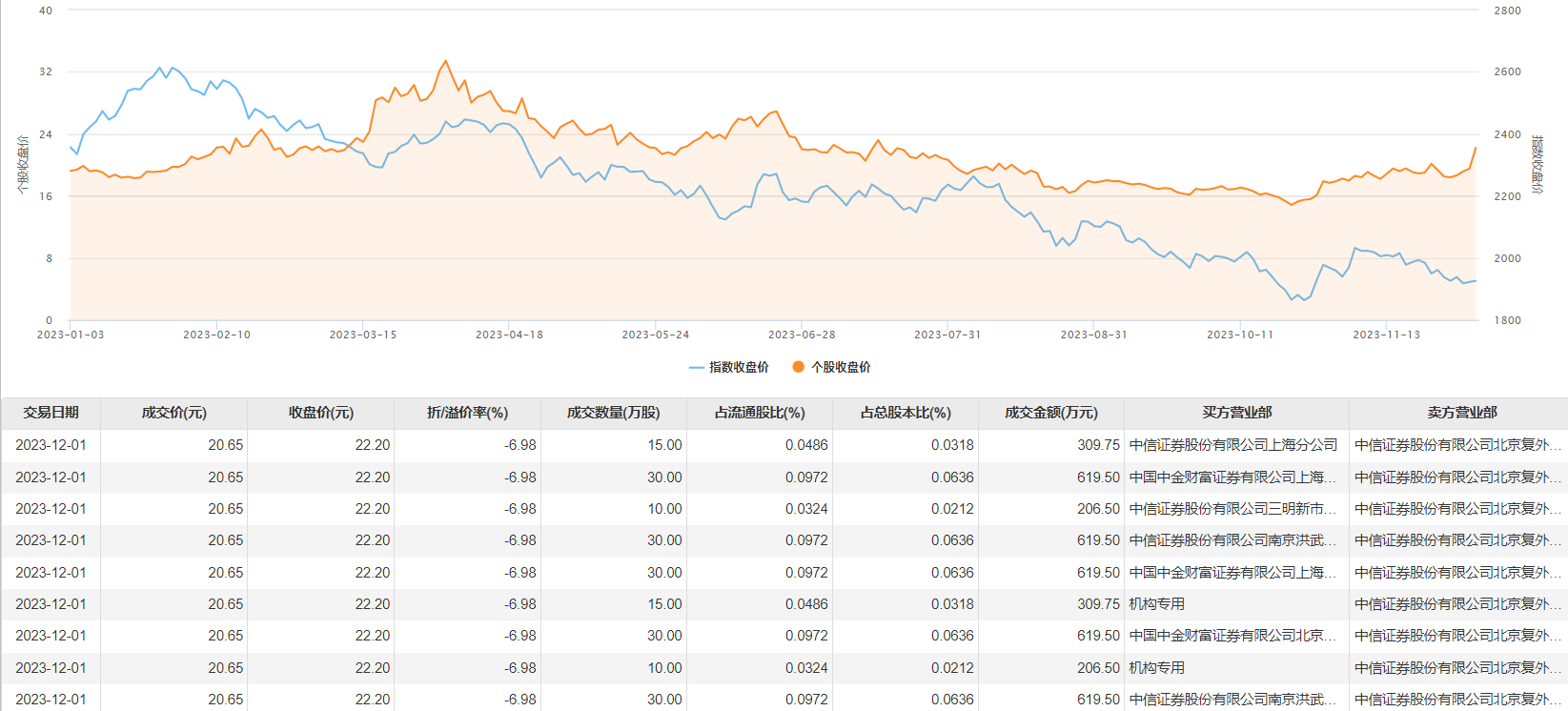Open the first row's seller branch link
The image size is (1568, 711).
pos(1457,445)
